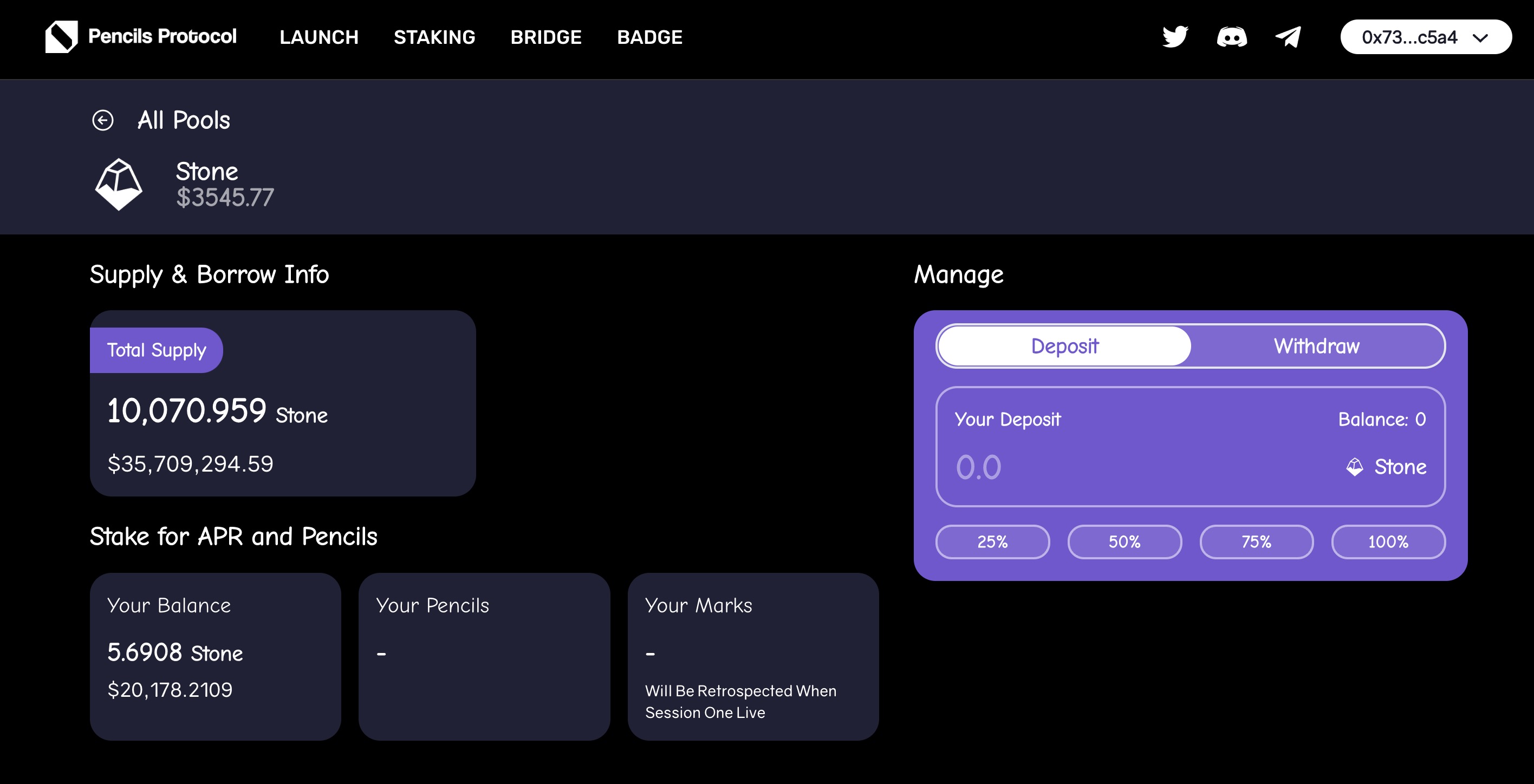The height and width of the screenshot is (784, 1534).
Task: Select the 75% amount button
Action: [1256, 542]
